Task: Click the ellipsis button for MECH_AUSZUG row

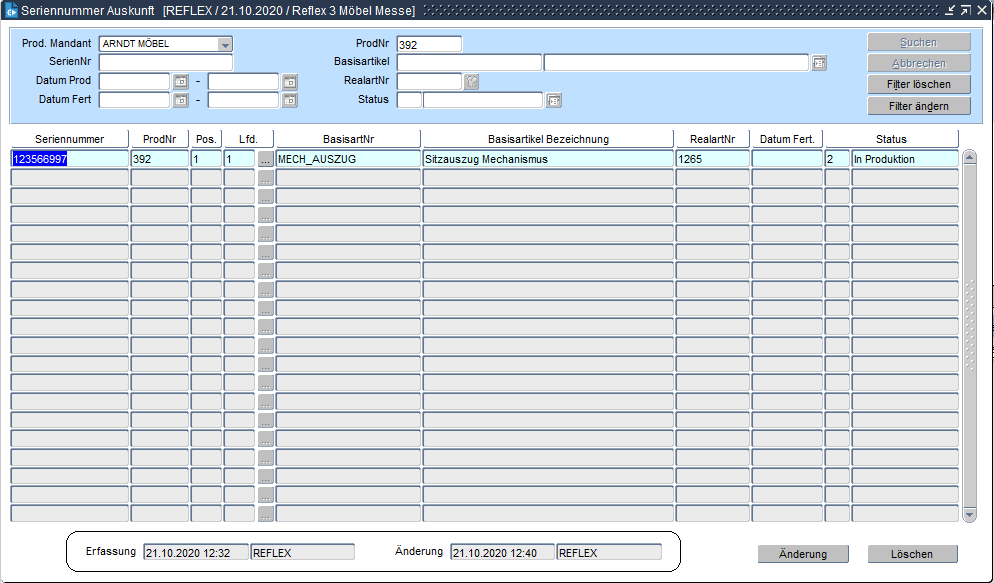Action: coord(265,159)
